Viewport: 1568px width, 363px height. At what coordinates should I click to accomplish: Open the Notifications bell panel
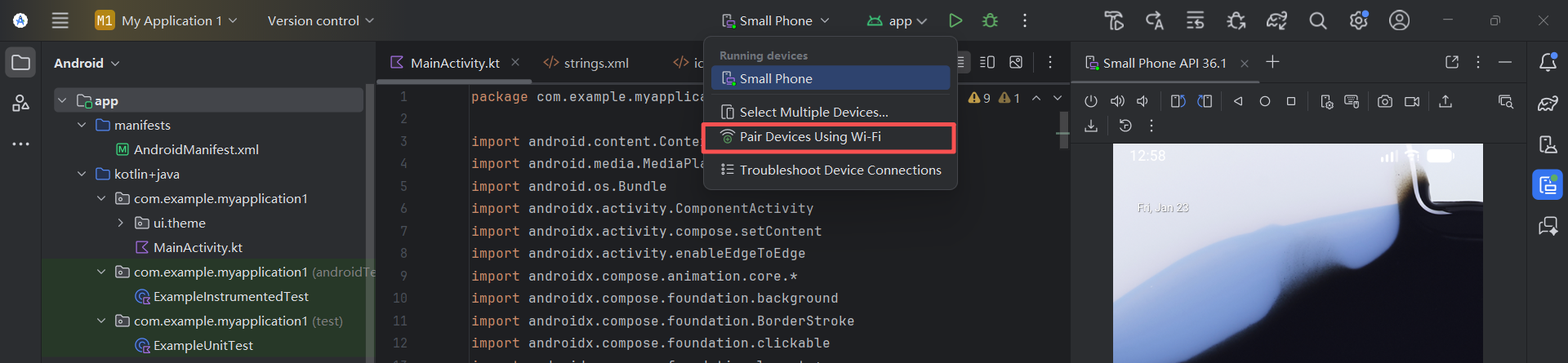[x=1548, y=63]
